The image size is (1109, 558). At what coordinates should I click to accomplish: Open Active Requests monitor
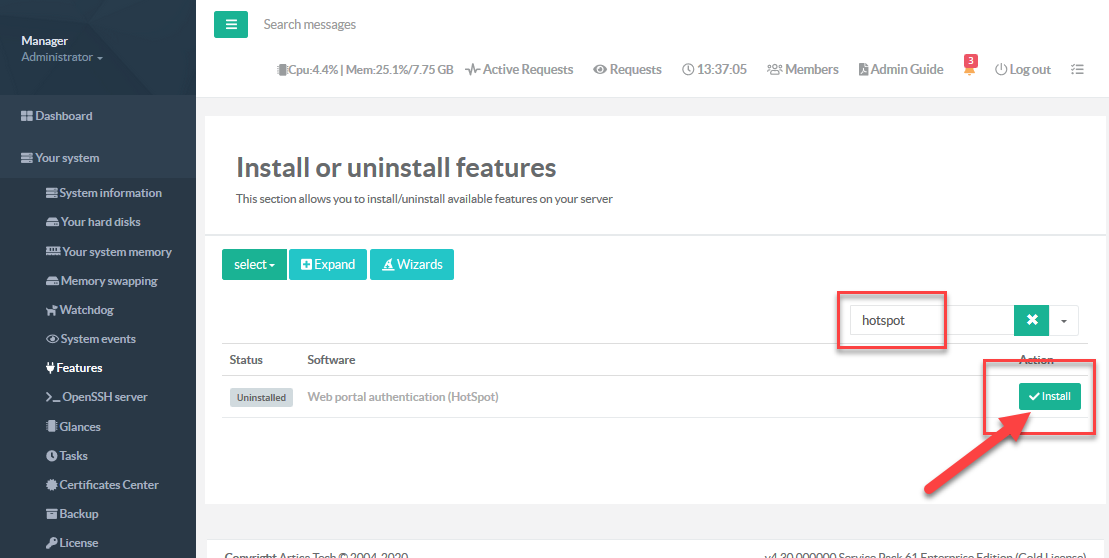coord(519,70)
